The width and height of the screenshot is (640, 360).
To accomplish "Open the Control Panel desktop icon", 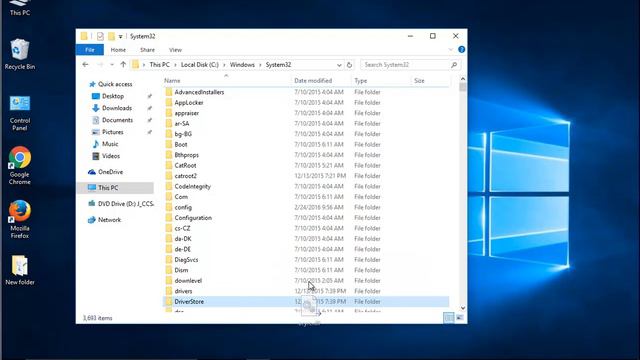I will (20, 113).
